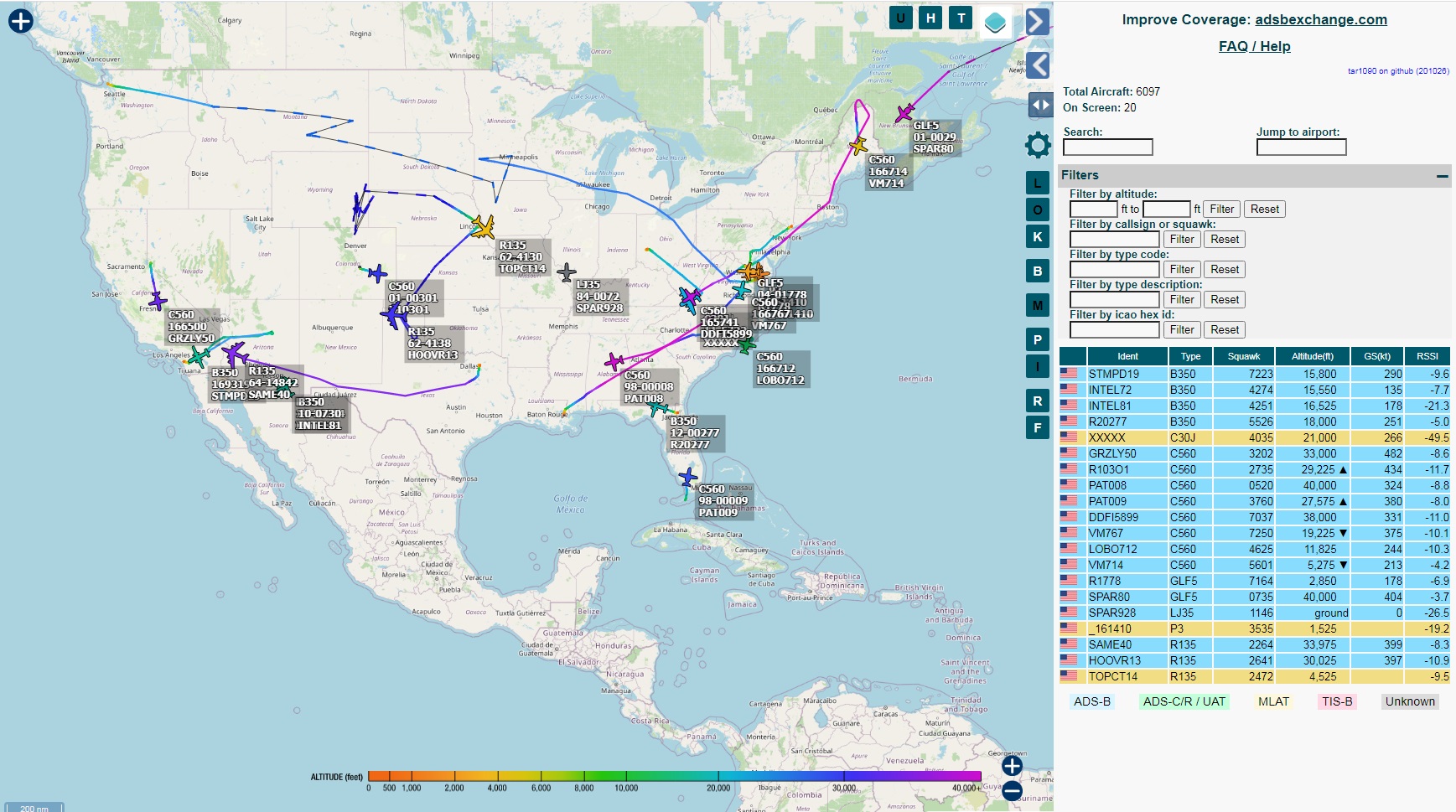This screenshot has height=812, width=1456.
Task: Select the PAT009 aircraft row
Action: click(x=1254, y=501)
